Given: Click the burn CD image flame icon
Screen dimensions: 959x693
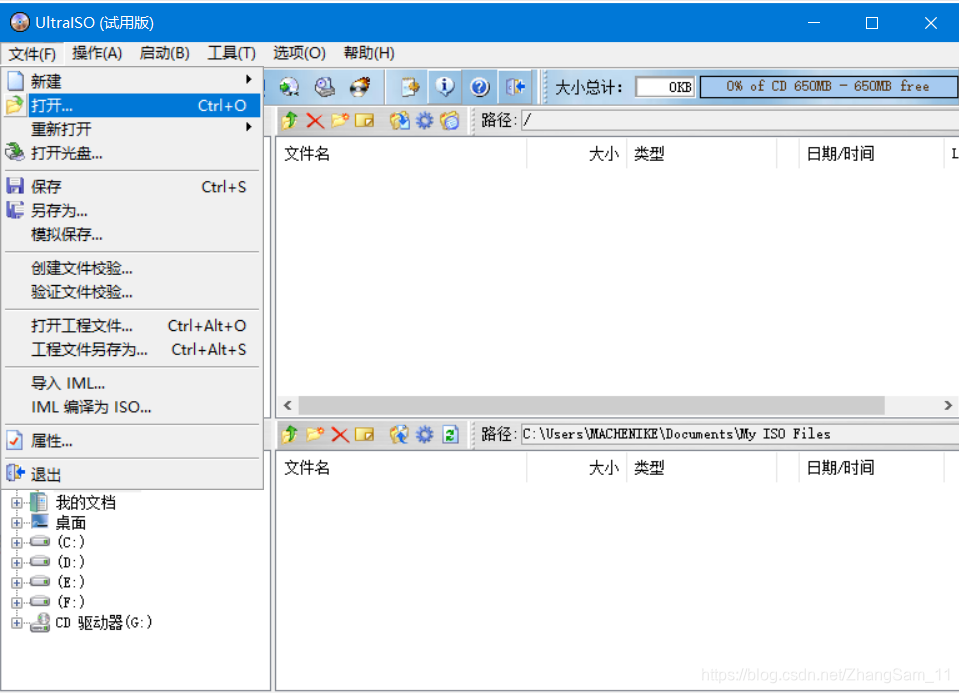Looking at the screenshot, I should [x=360, y=87].
